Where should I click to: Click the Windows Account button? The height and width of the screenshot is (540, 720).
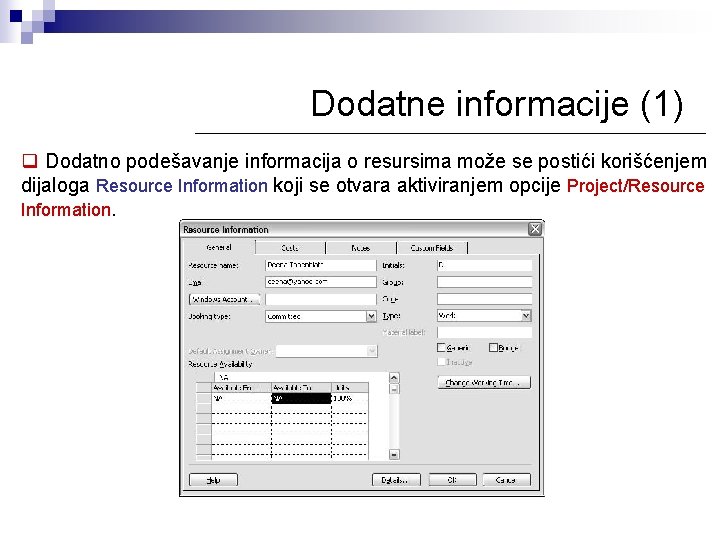tap(224, 299)
